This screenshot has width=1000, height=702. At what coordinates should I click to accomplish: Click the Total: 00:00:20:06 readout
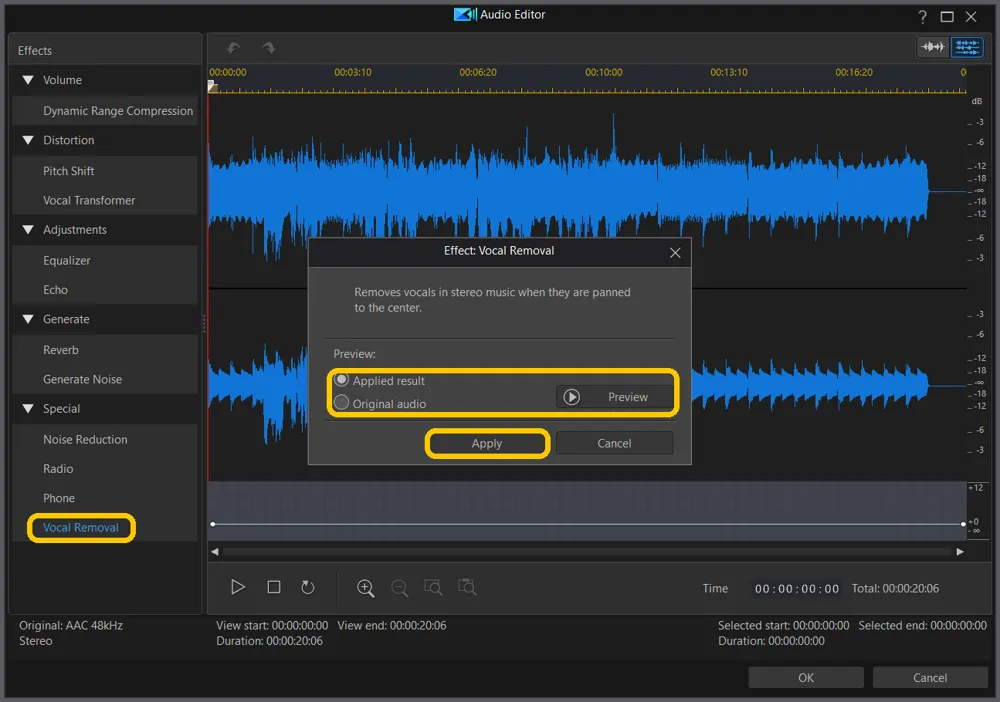point(895,589)
